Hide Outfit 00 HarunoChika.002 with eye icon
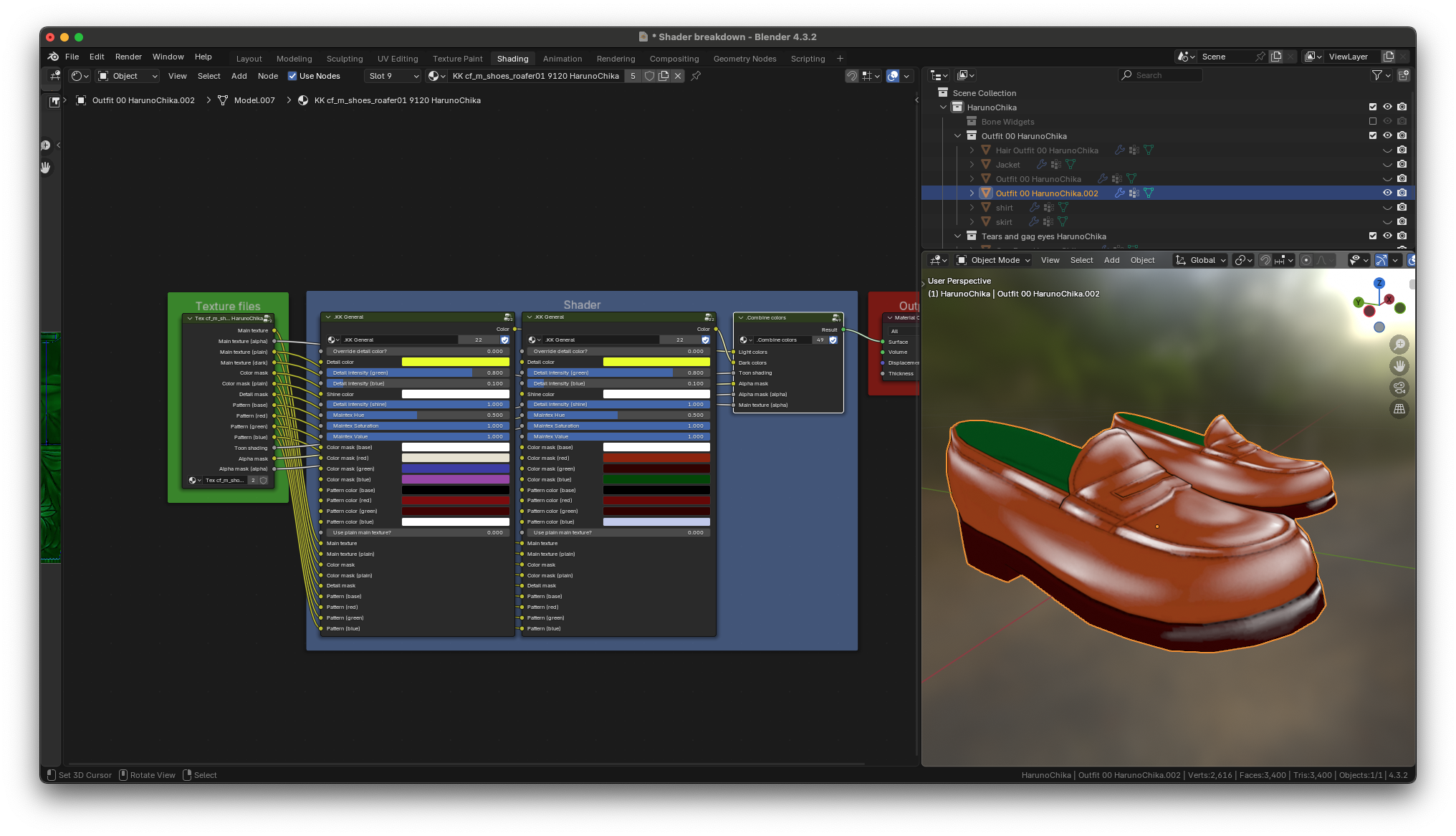Screen dimensions: 1456x836 pyautogui.click(x=1387, y=193)
